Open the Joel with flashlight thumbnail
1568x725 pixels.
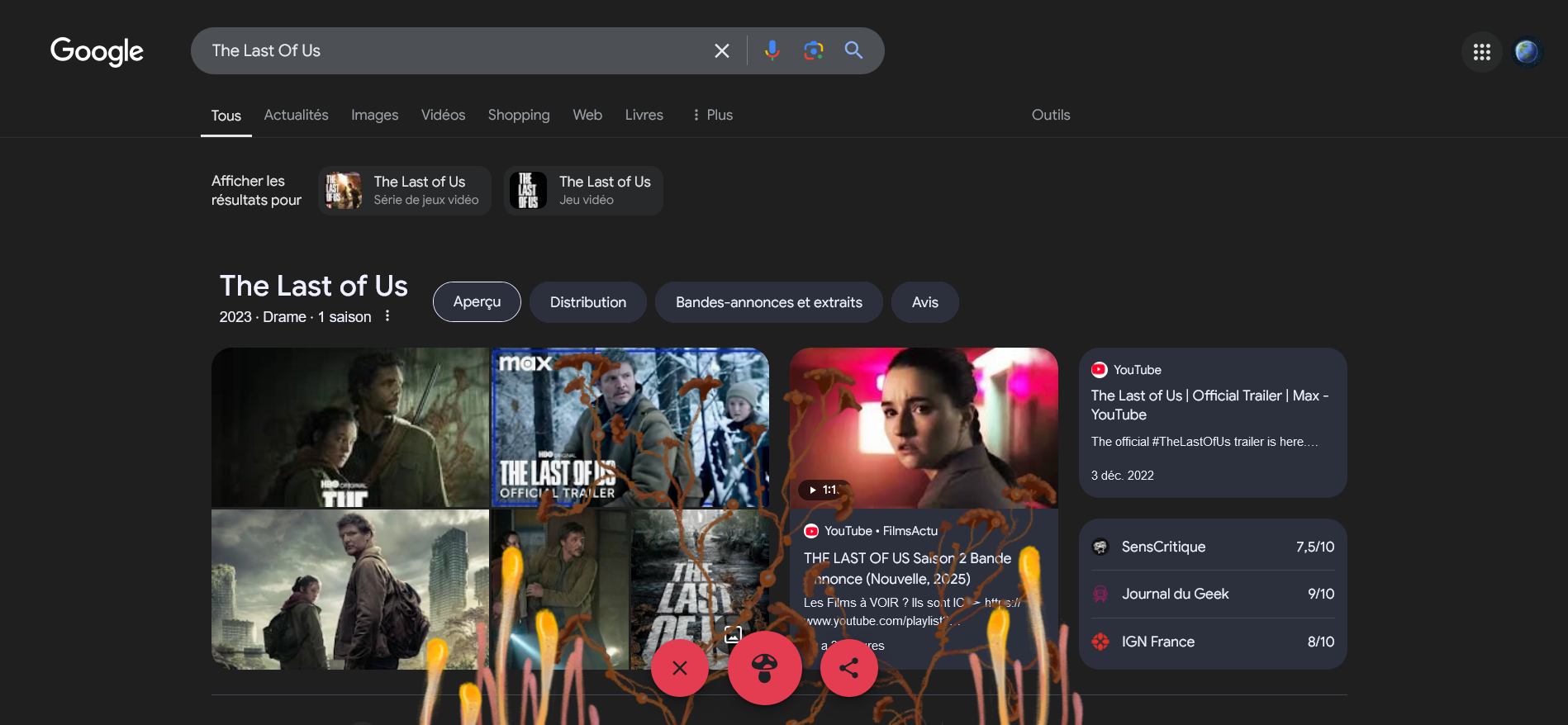(x=560, y=590)
